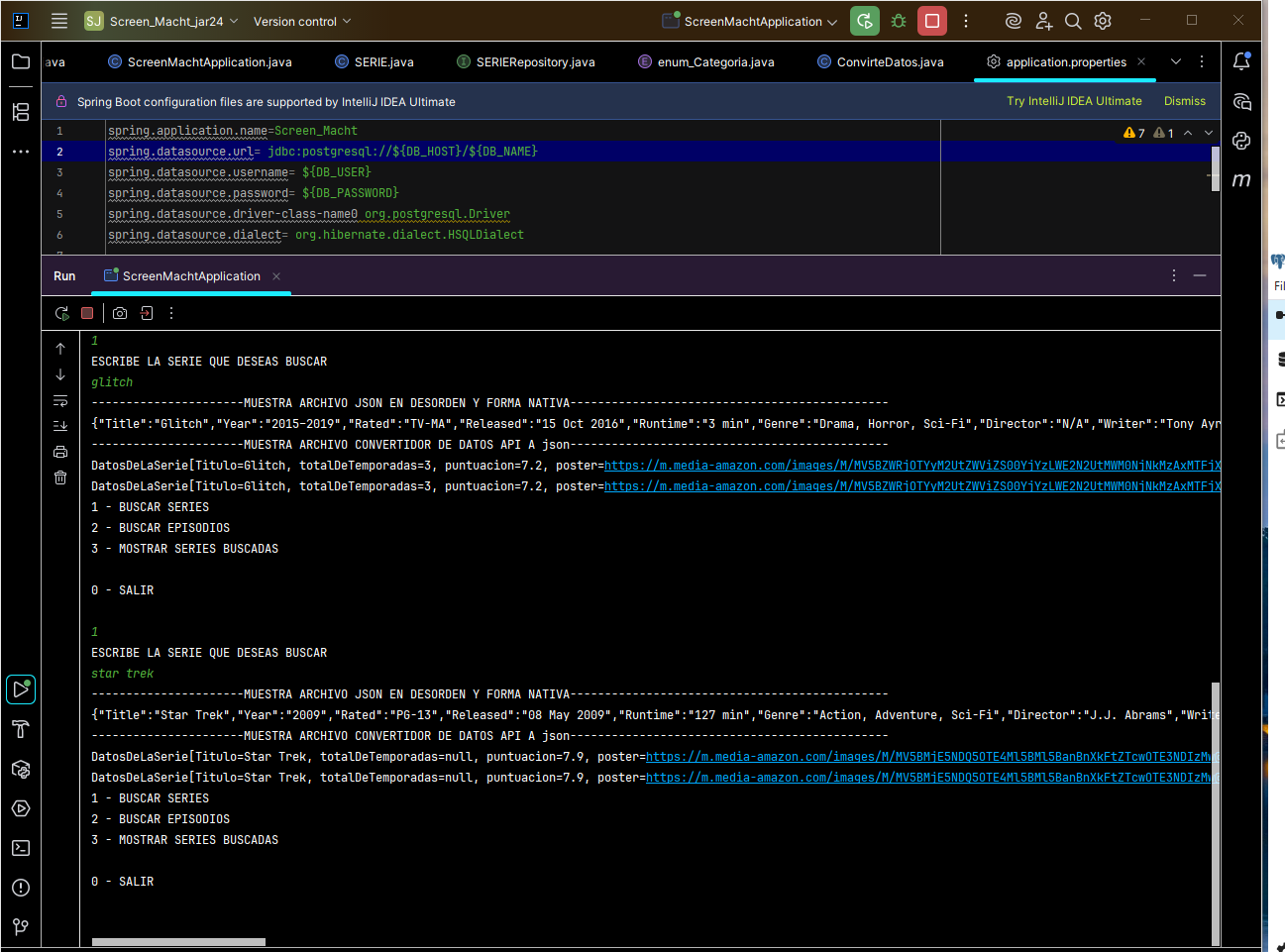1285x952 pixels.
Task: Jump down the stack trace with the down arrow
Action: tap(60, 374)
